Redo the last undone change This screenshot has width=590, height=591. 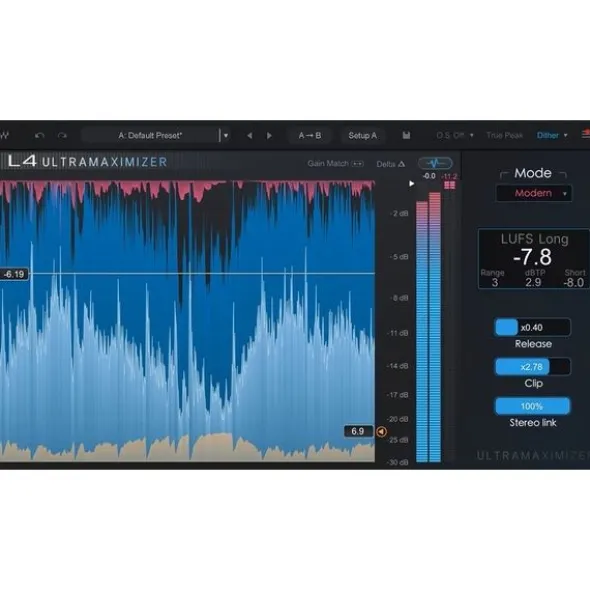tap(62, 135)
